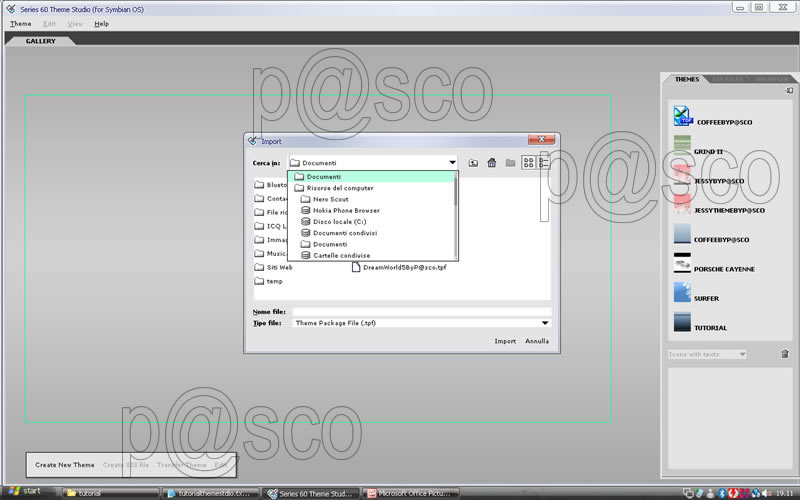This screenshot has width=800, height=500.
Task: Open the Edit menu
Action: click(x=49, y=23)
